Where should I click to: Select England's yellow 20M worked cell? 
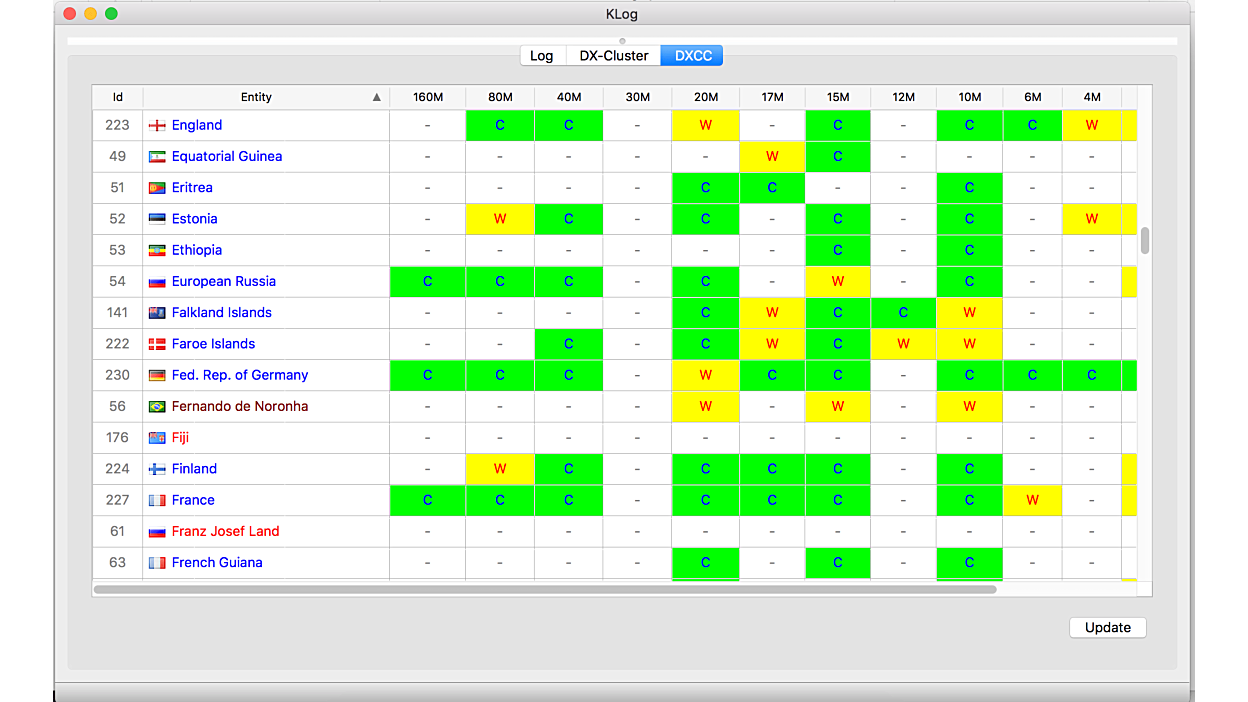coord(705,125)
